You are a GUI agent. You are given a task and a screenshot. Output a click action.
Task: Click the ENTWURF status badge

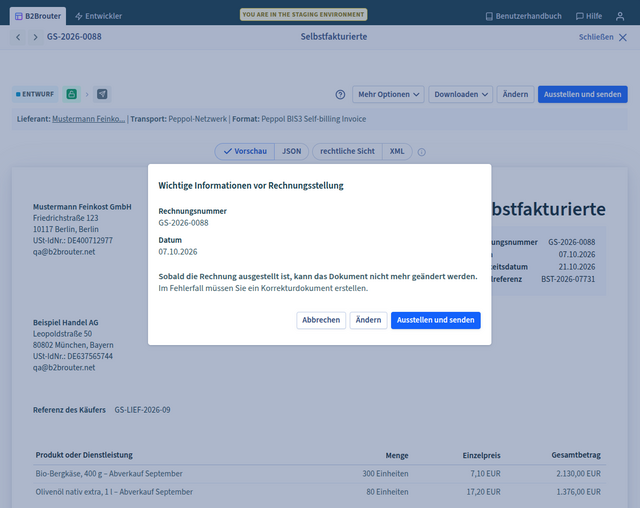pyautogui.click(x=35, y=94)
